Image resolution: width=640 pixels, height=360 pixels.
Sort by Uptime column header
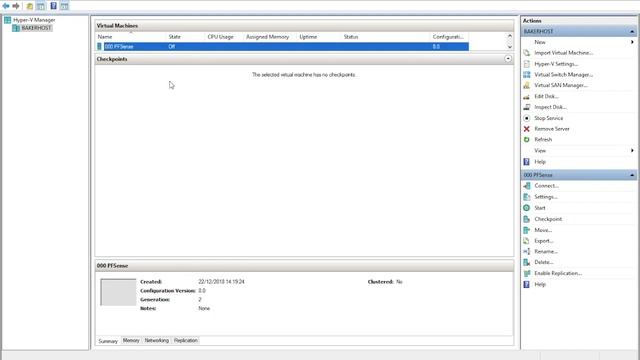[x=308, y=37]
